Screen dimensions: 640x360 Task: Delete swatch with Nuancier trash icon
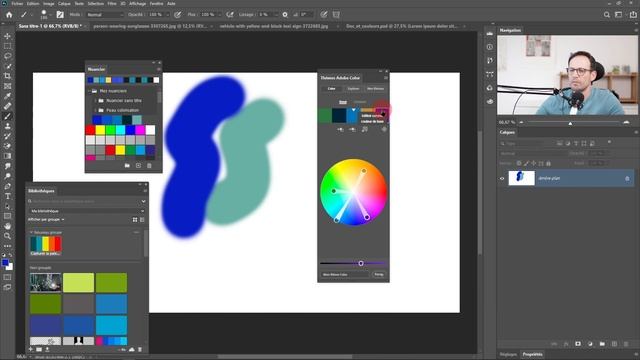pyautogui.click(x=149, y=165)
